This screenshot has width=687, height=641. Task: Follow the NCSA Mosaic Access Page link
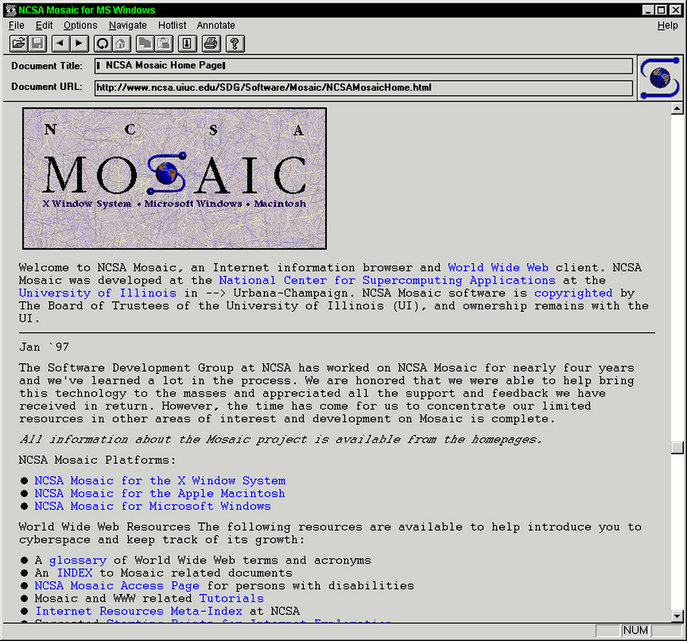click(x=117, y=586)
